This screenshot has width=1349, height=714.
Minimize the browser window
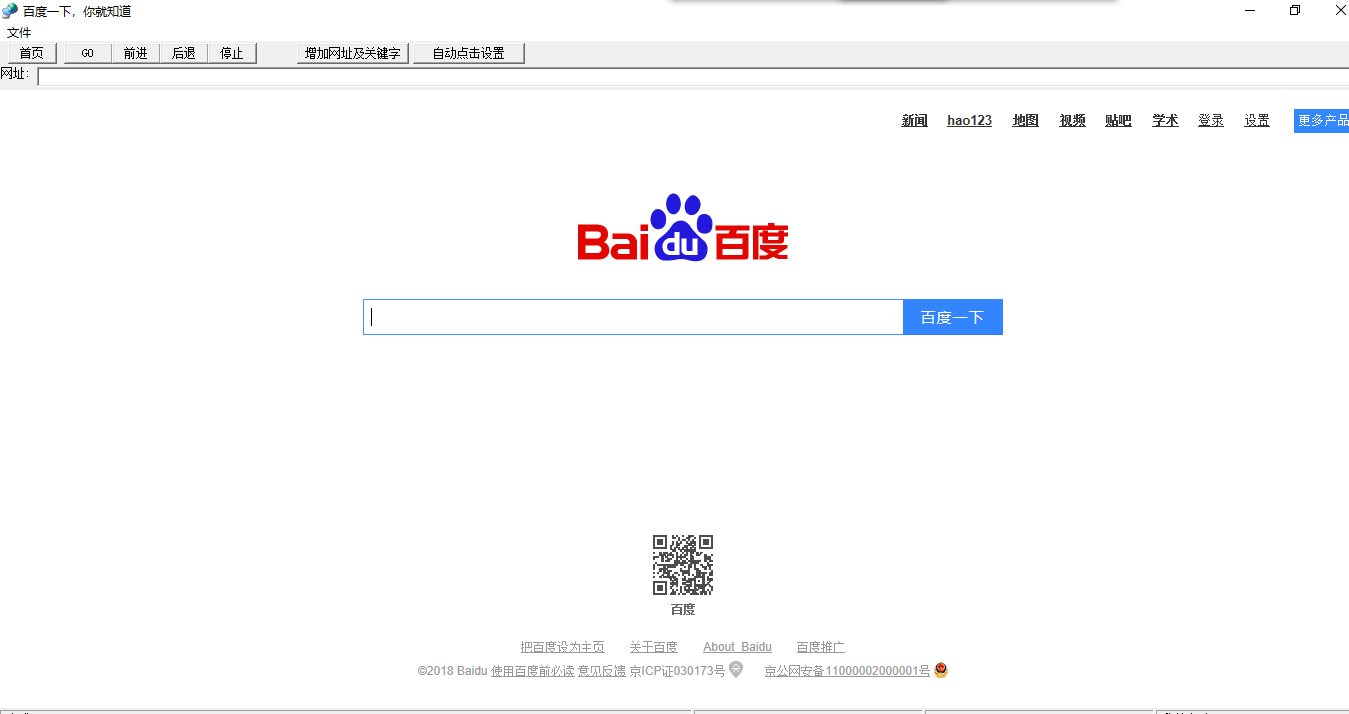click(x=1250, y=11)
